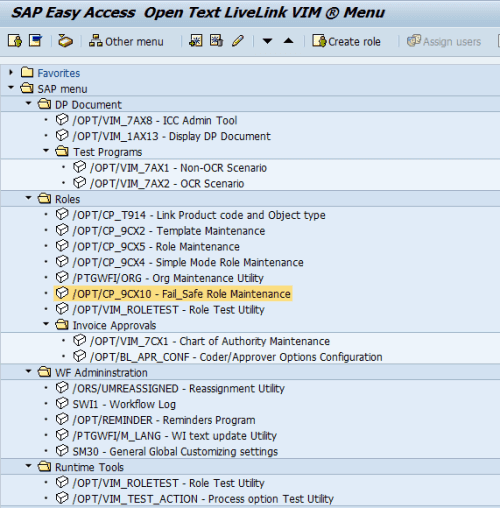The height and width of the screenshot is (508, 500).
Task: Click the add to favorites icon
Action: (196, 41)
